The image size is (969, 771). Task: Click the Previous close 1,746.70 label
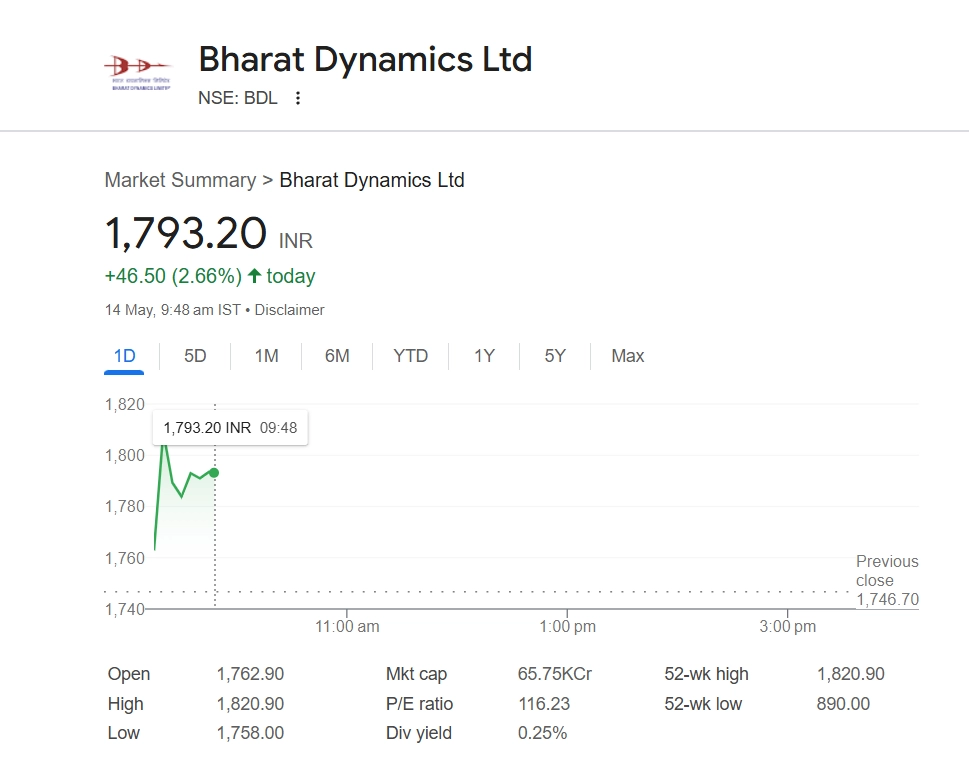(x=886, y=581)
